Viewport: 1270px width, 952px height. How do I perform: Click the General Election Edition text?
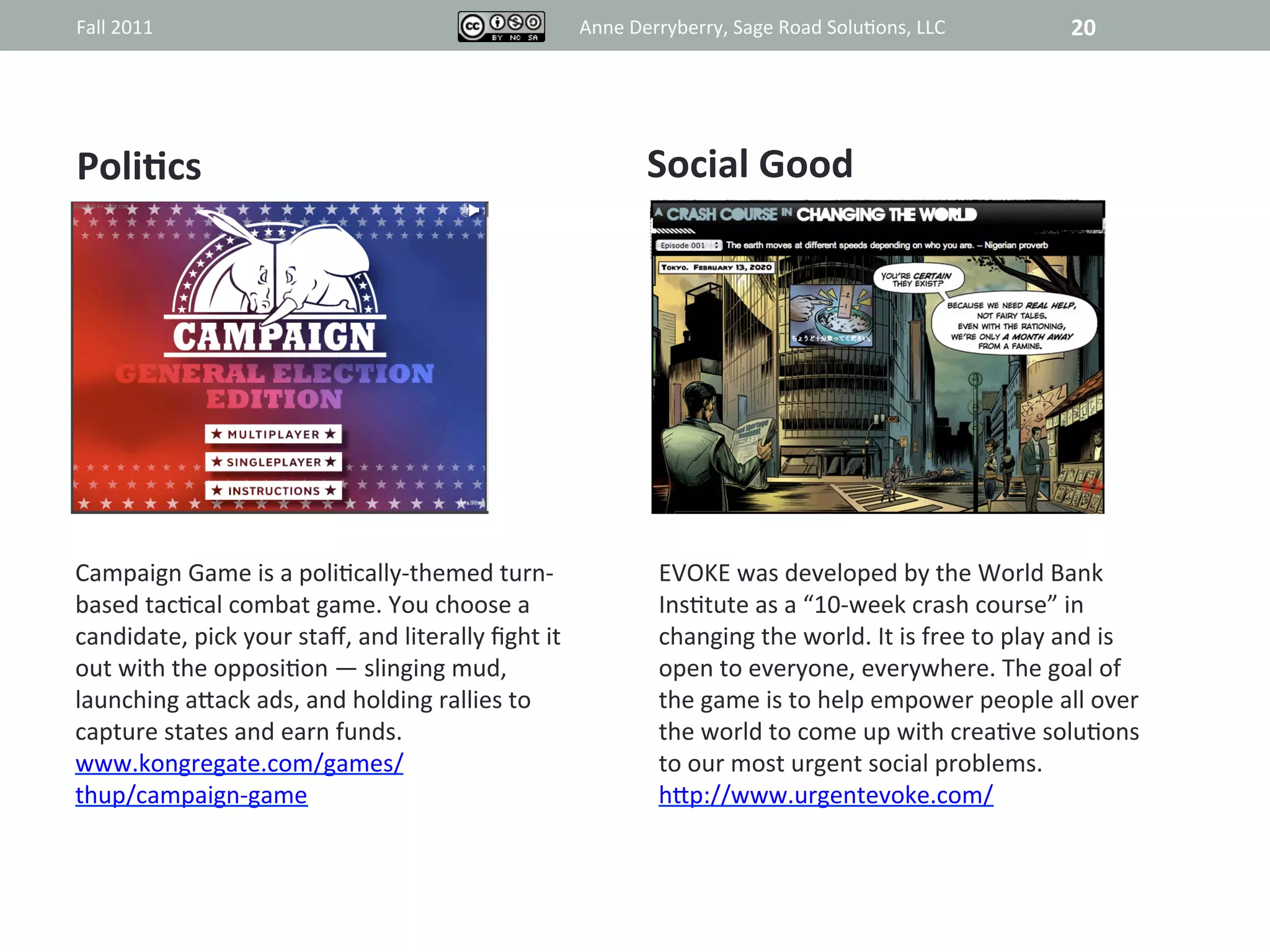(274, 386)
